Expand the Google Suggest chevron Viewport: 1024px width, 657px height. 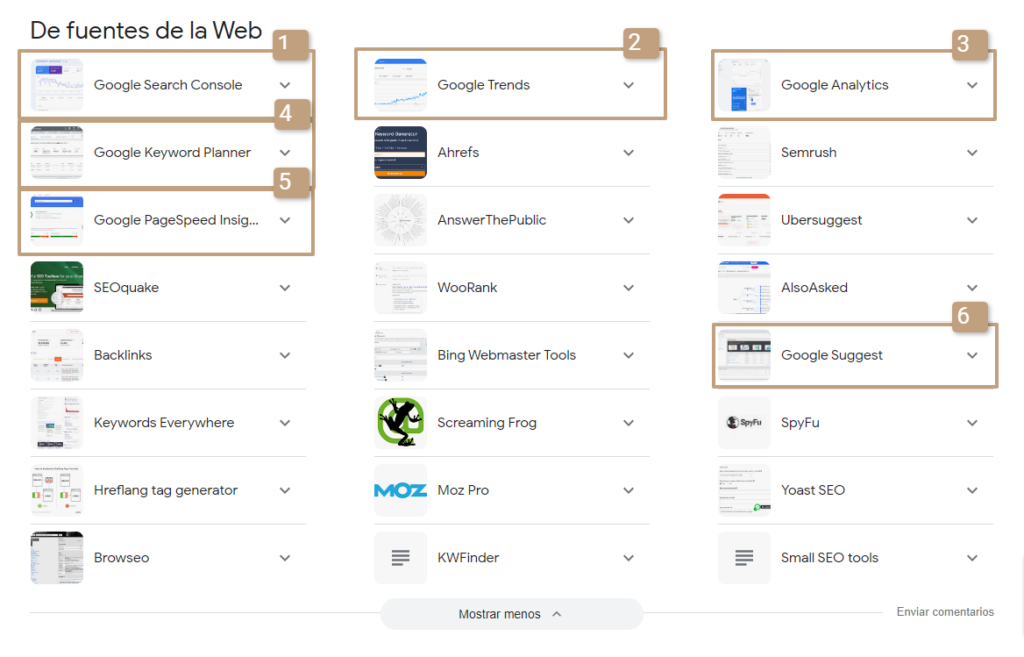(972, 355)
